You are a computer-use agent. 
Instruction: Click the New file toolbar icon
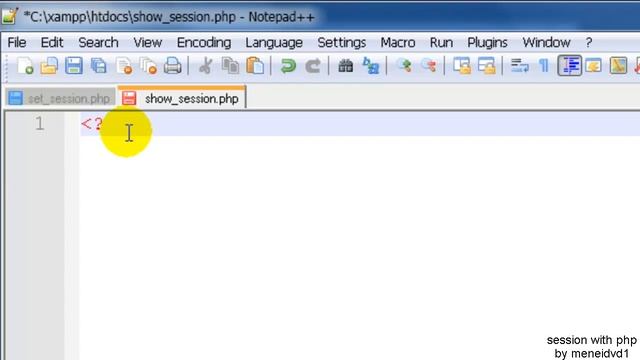[25, 66]
